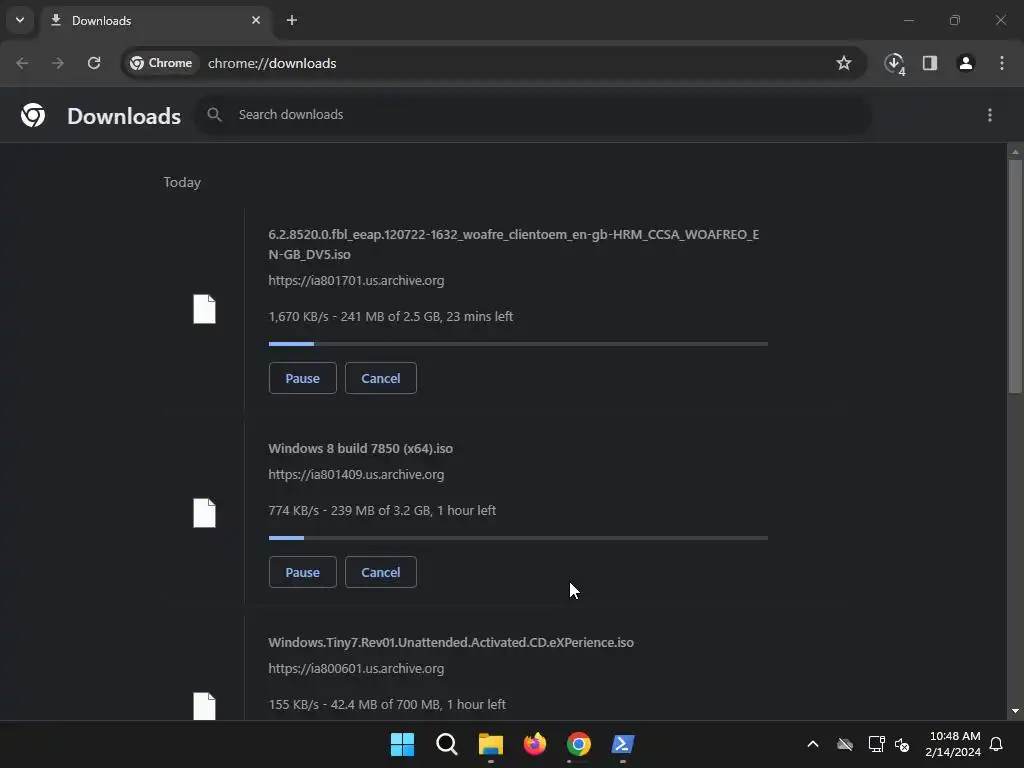Click the page scrollbar thumb
The image size is (1024, 768).
[x=1015, y=276]
